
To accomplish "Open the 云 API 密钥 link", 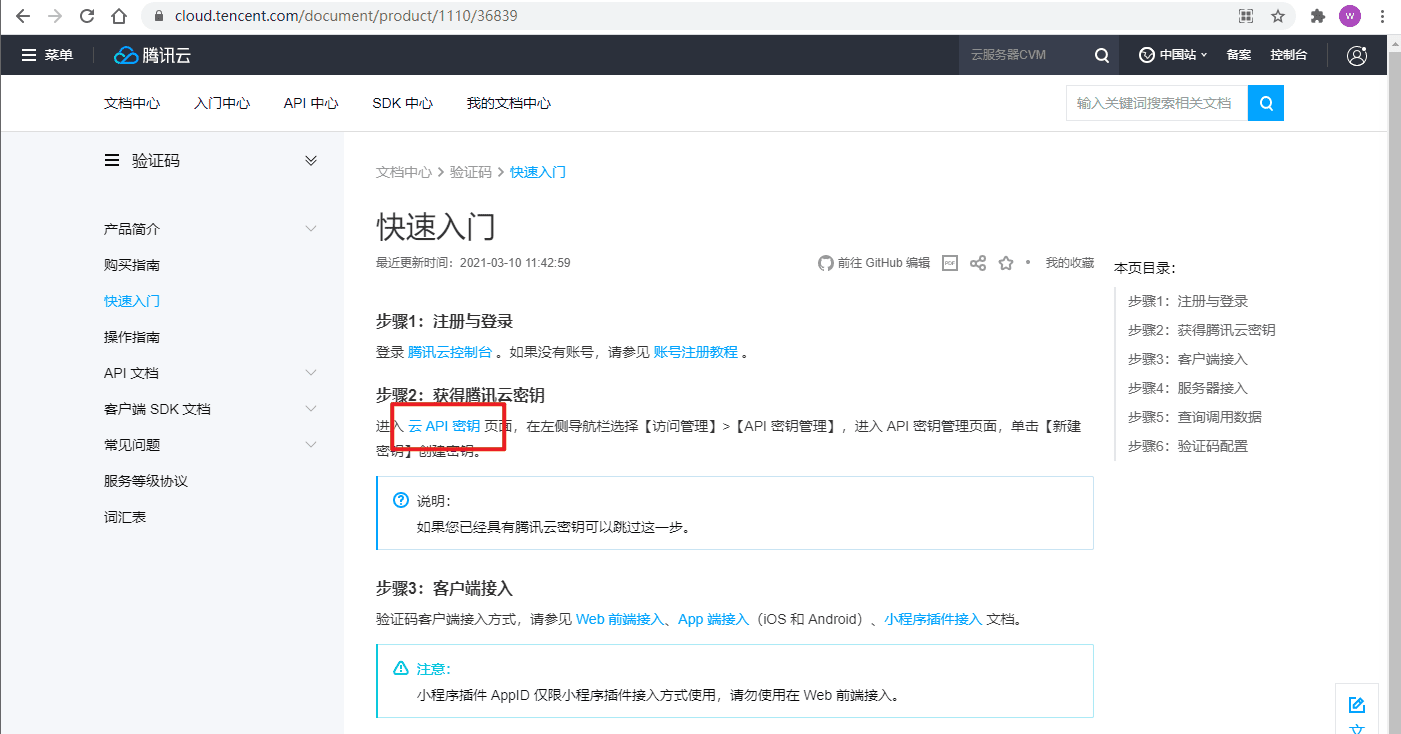I will click(445, 426).
